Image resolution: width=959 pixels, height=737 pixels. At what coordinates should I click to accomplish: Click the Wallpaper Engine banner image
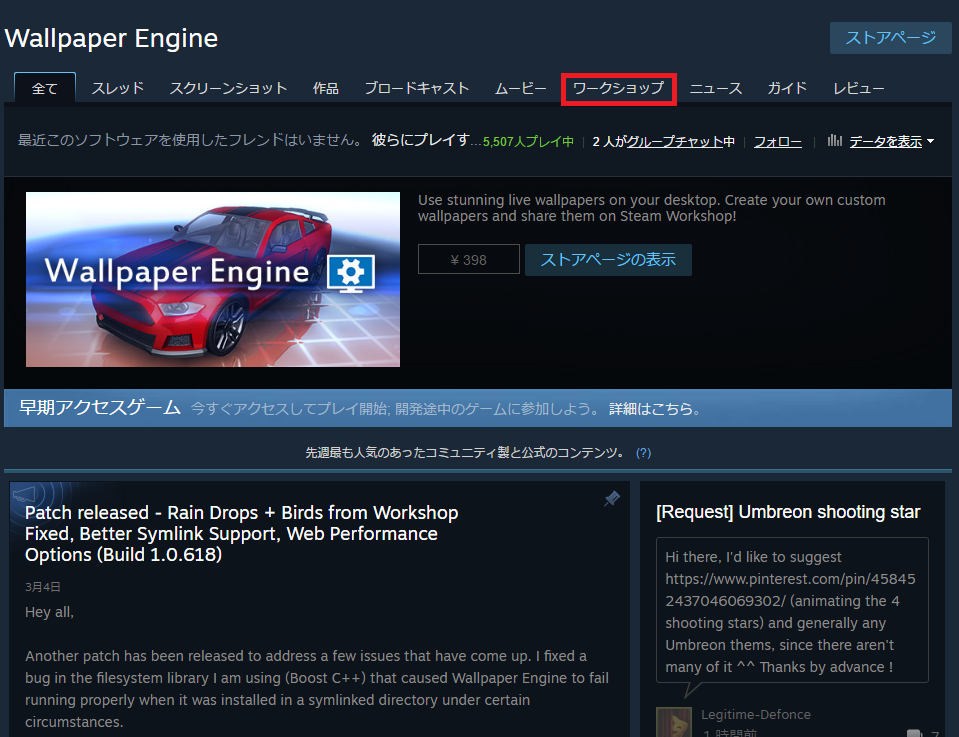[213, 280]
